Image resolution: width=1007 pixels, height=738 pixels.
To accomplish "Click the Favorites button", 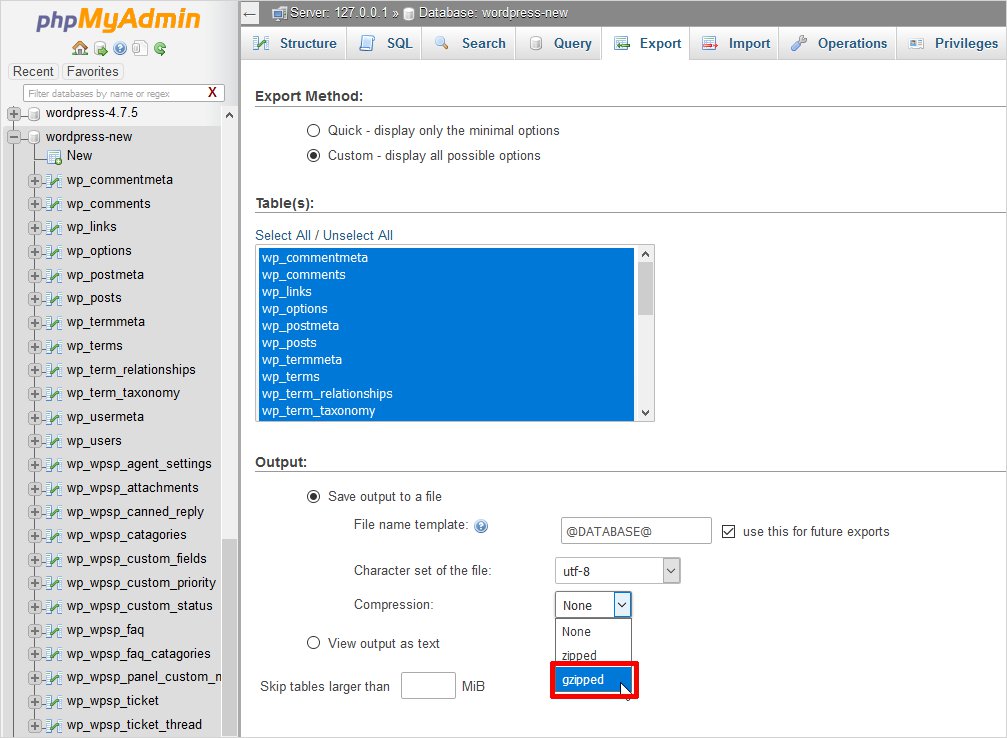I will tap(92, 71).
